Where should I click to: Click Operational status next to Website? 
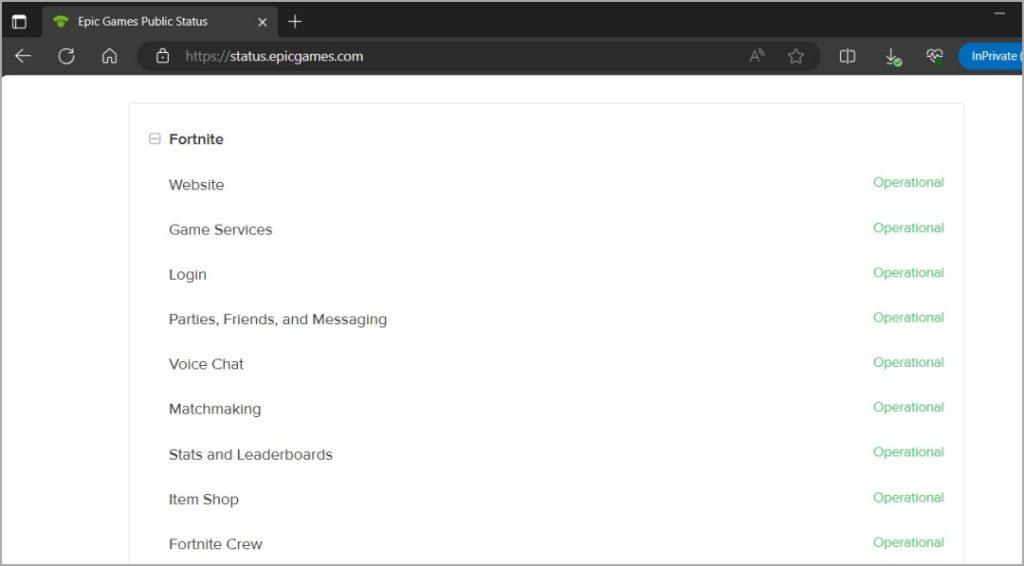(x=908, y=183)
